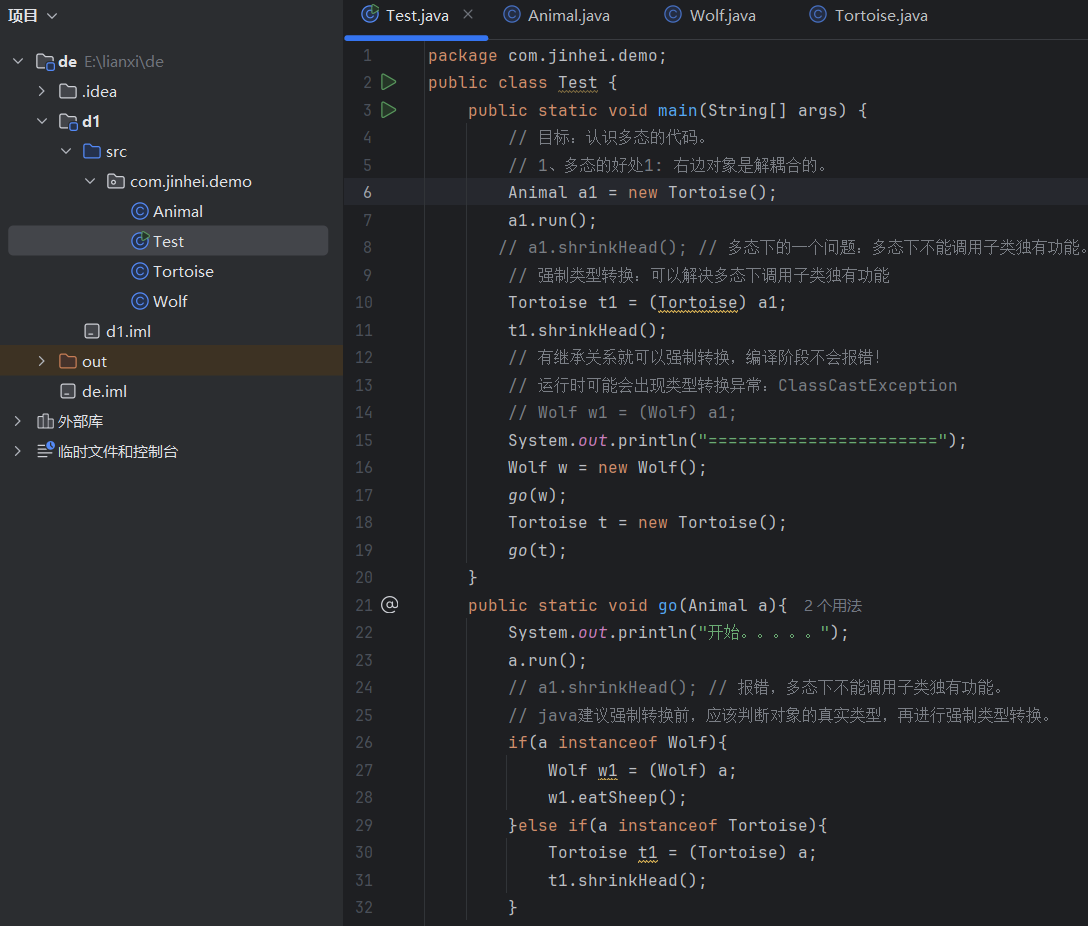Viewport: 1088px width, 926px height.
Task: Run the main method from the line 3 gutter
Action: coord(389,110)
